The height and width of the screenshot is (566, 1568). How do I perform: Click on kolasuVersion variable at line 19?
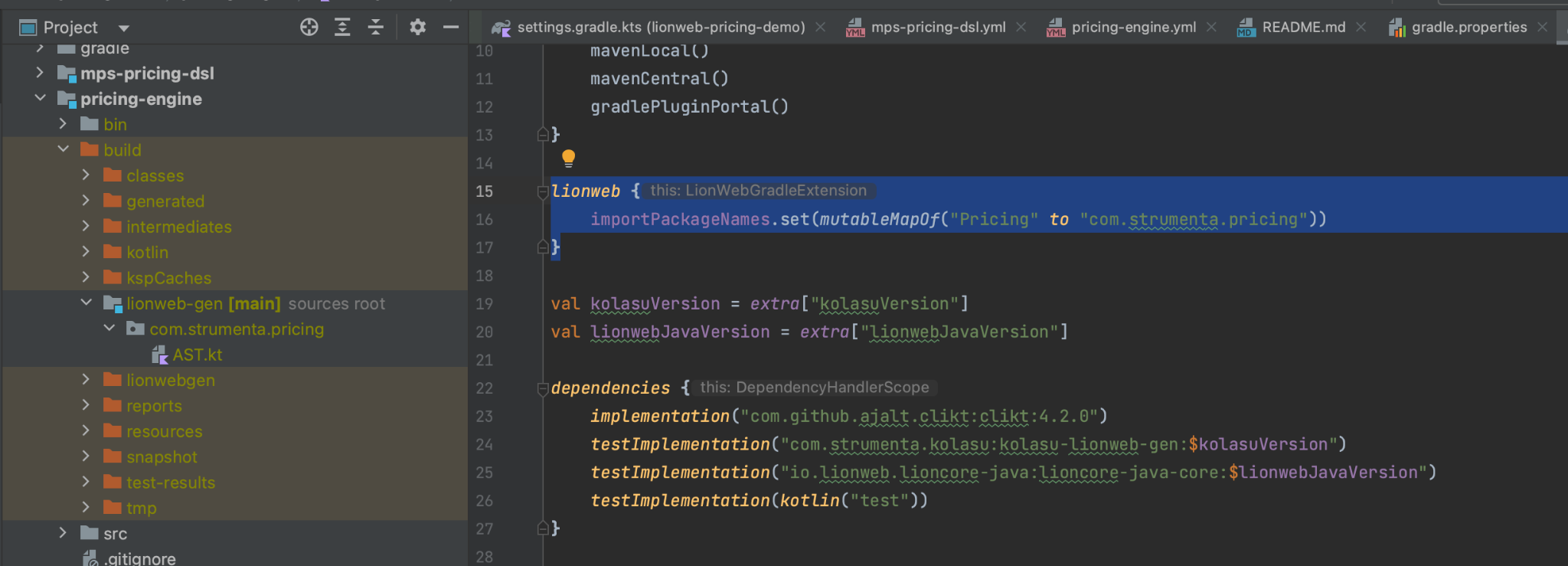(655, 304)
